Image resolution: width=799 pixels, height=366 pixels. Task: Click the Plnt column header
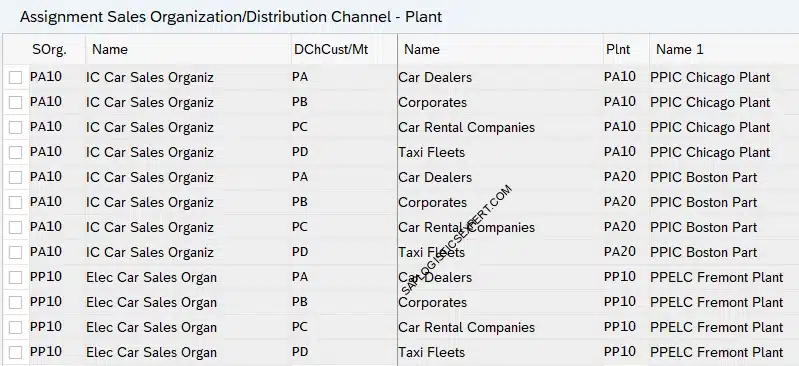(x=618, y=49)
